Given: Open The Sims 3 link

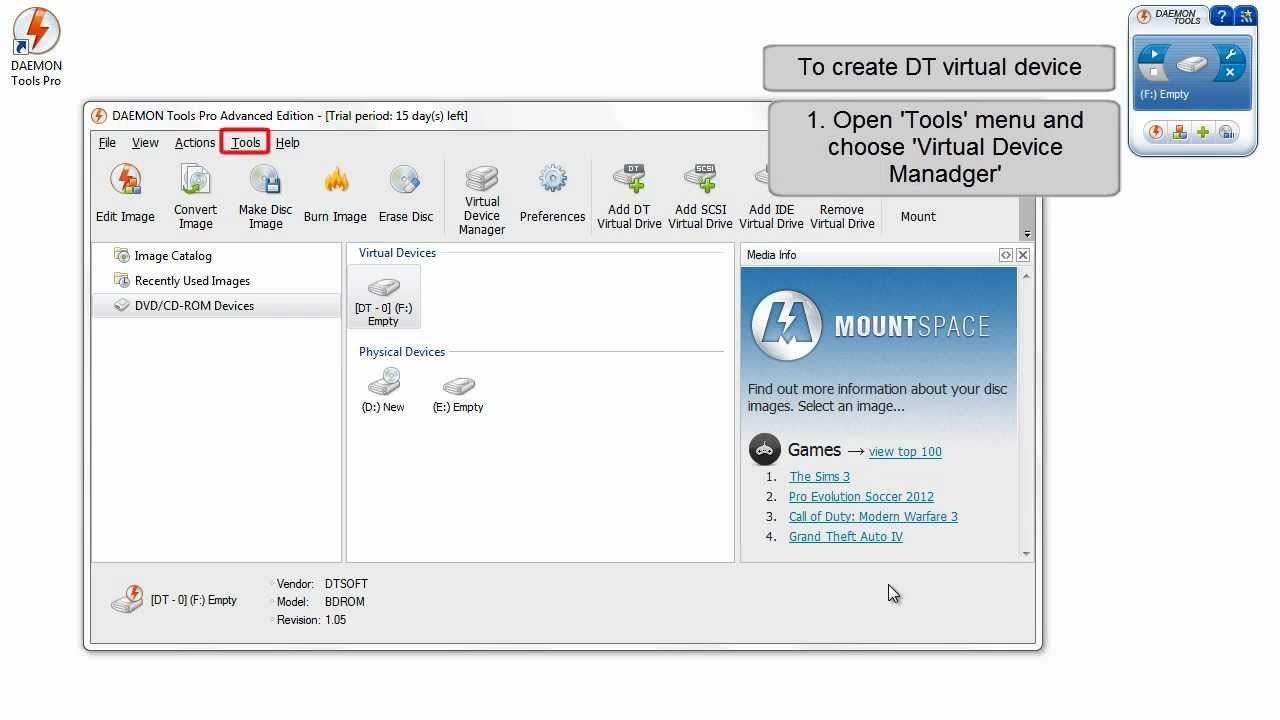Looking at the screenshot, I should [x=819, y=477].
